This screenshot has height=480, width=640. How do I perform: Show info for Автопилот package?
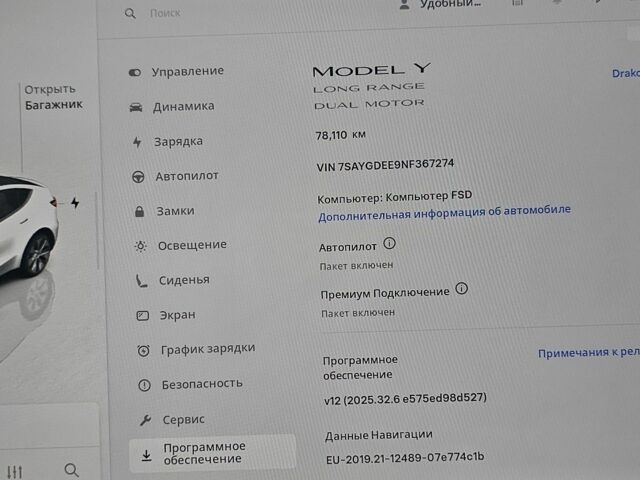(x=389, y=244)
